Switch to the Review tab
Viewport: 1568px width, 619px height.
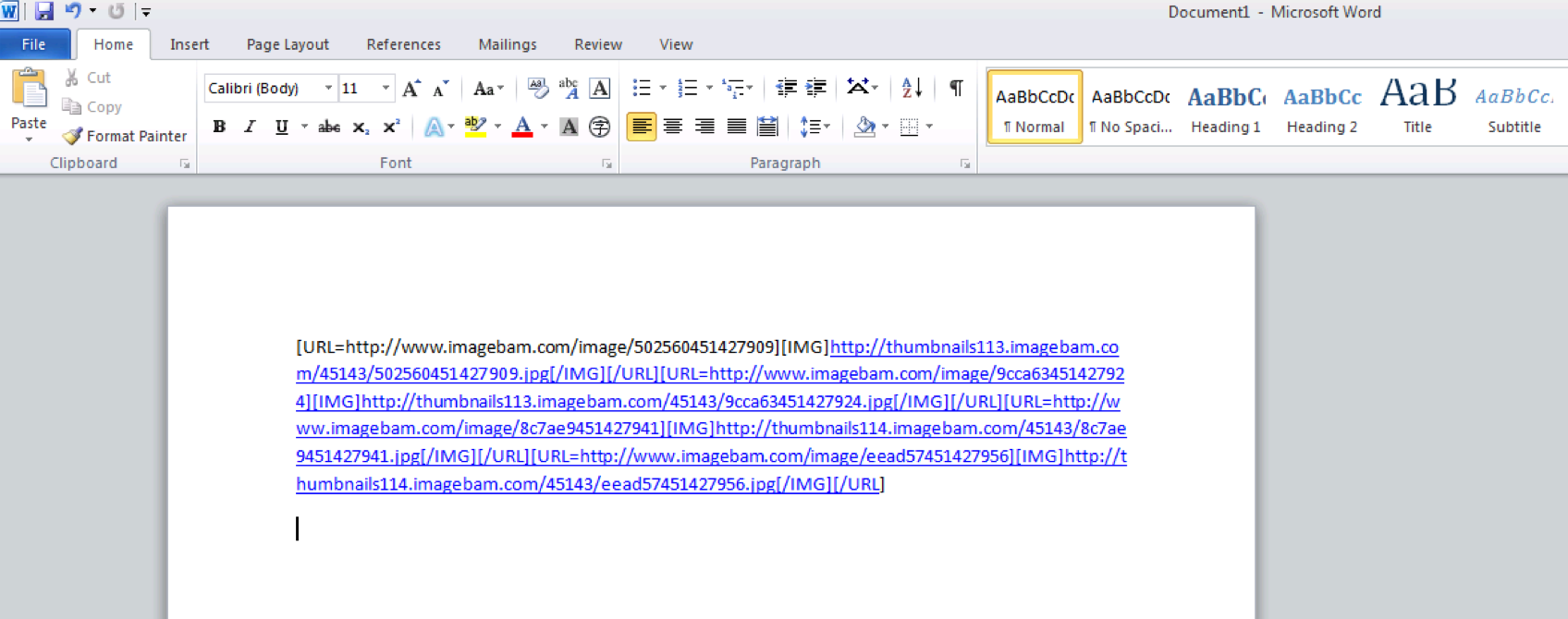click(598, 44)
